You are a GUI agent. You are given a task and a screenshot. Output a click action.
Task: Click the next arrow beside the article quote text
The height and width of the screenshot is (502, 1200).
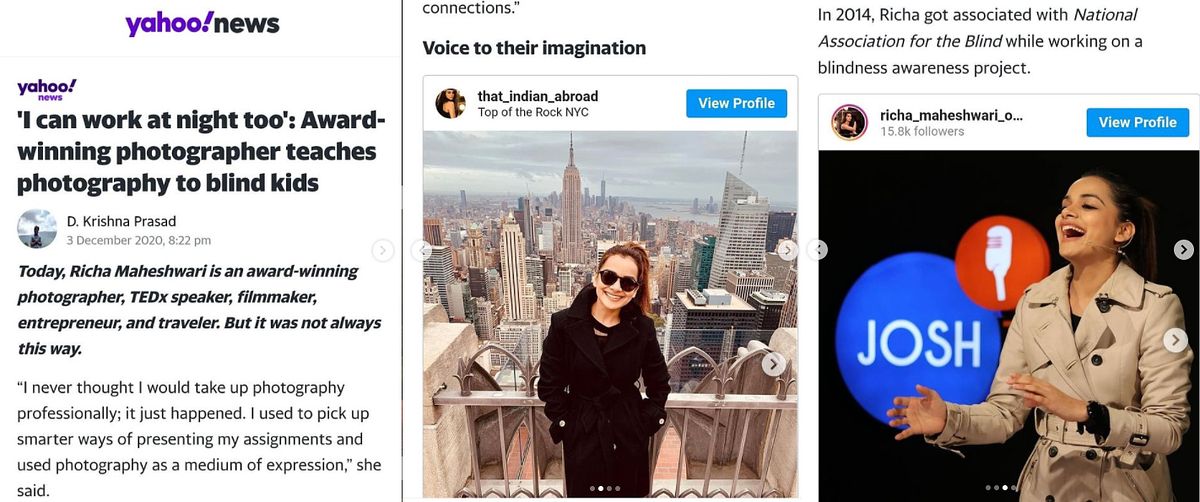[381, 250]
